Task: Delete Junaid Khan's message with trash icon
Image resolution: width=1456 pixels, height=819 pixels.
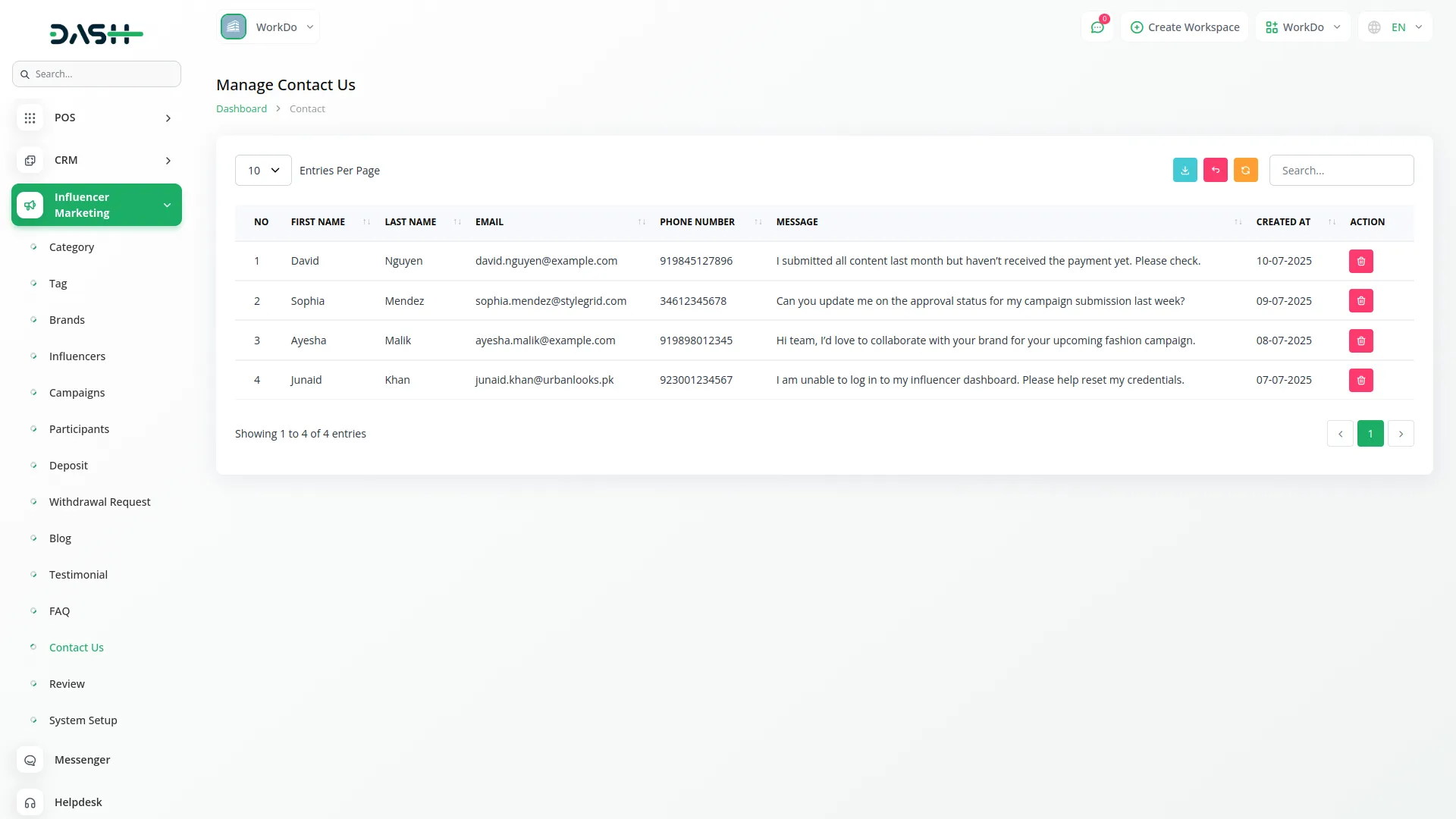Action: pyautogui.click(x=1360, y=380)
